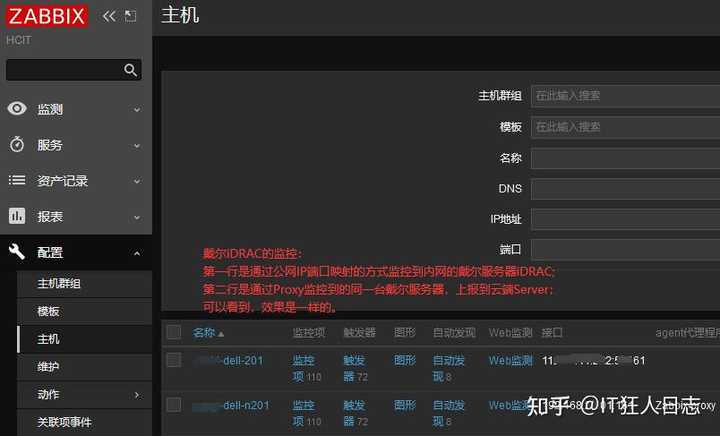The height and width of the screenshot is (436, 720).
Task: Open Web监测 for dell-201
Action: tap(511, 360)
